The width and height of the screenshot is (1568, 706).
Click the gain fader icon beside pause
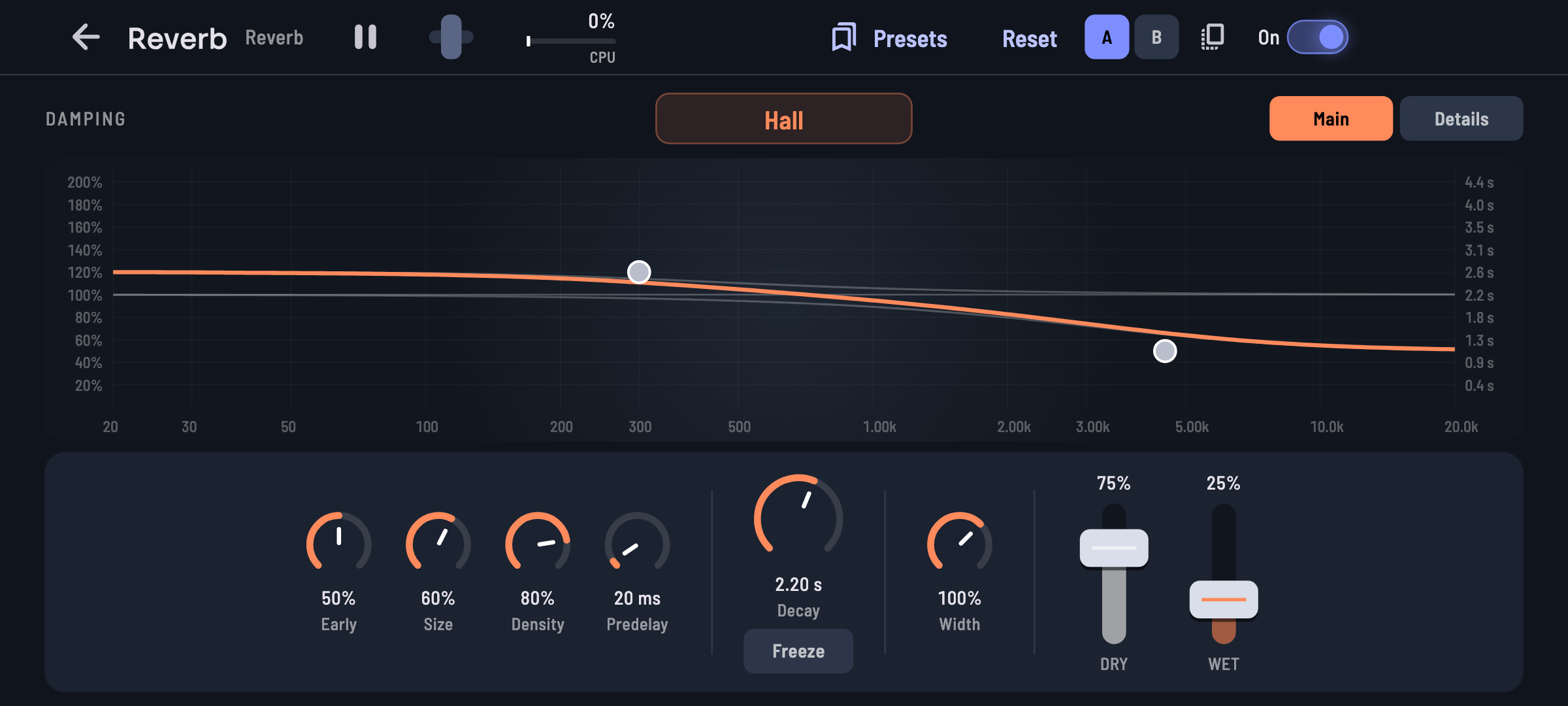pyautogui.click(x=451, y=37)
